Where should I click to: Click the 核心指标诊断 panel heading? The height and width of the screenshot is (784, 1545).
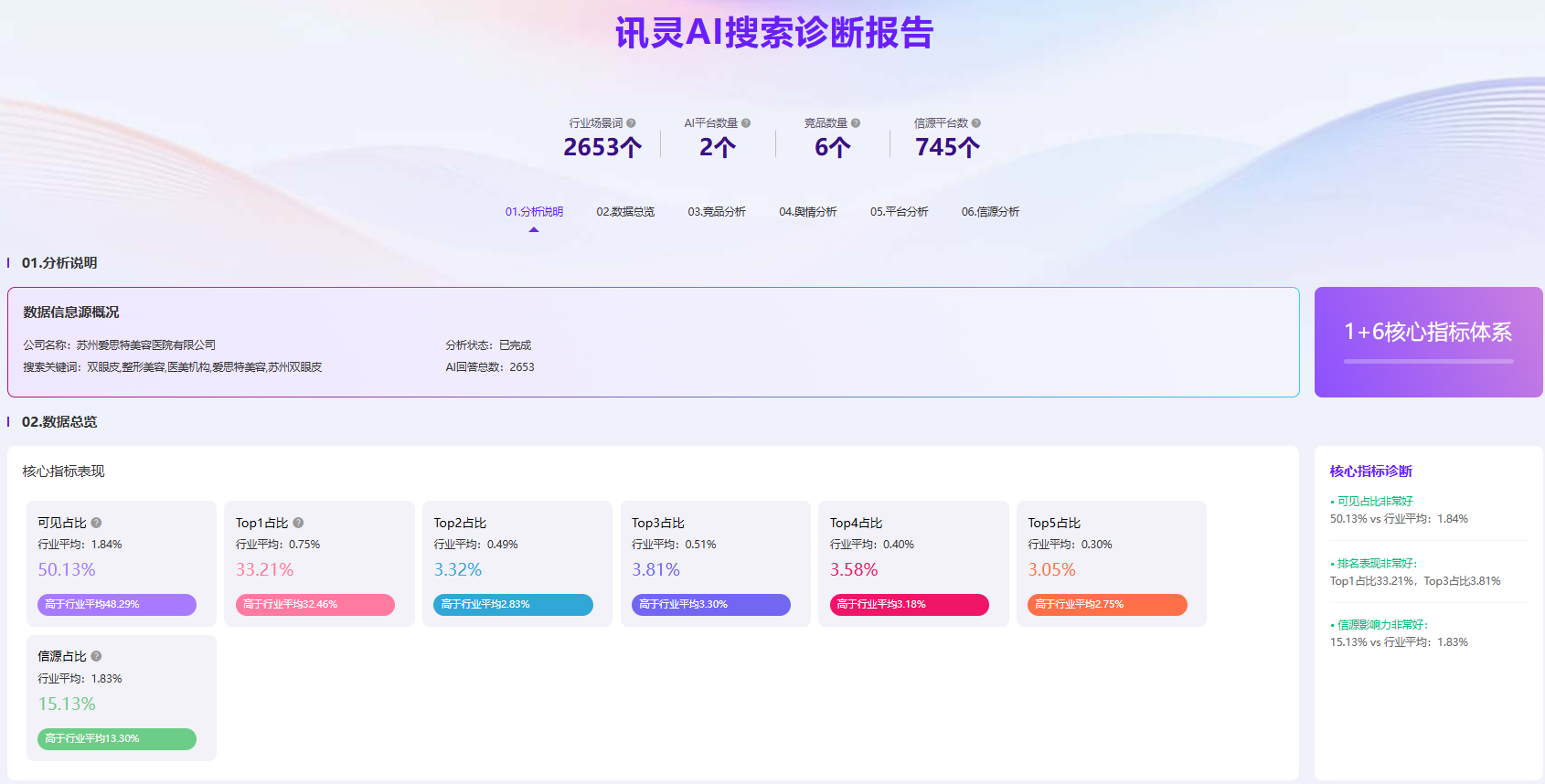(1371, 471)
